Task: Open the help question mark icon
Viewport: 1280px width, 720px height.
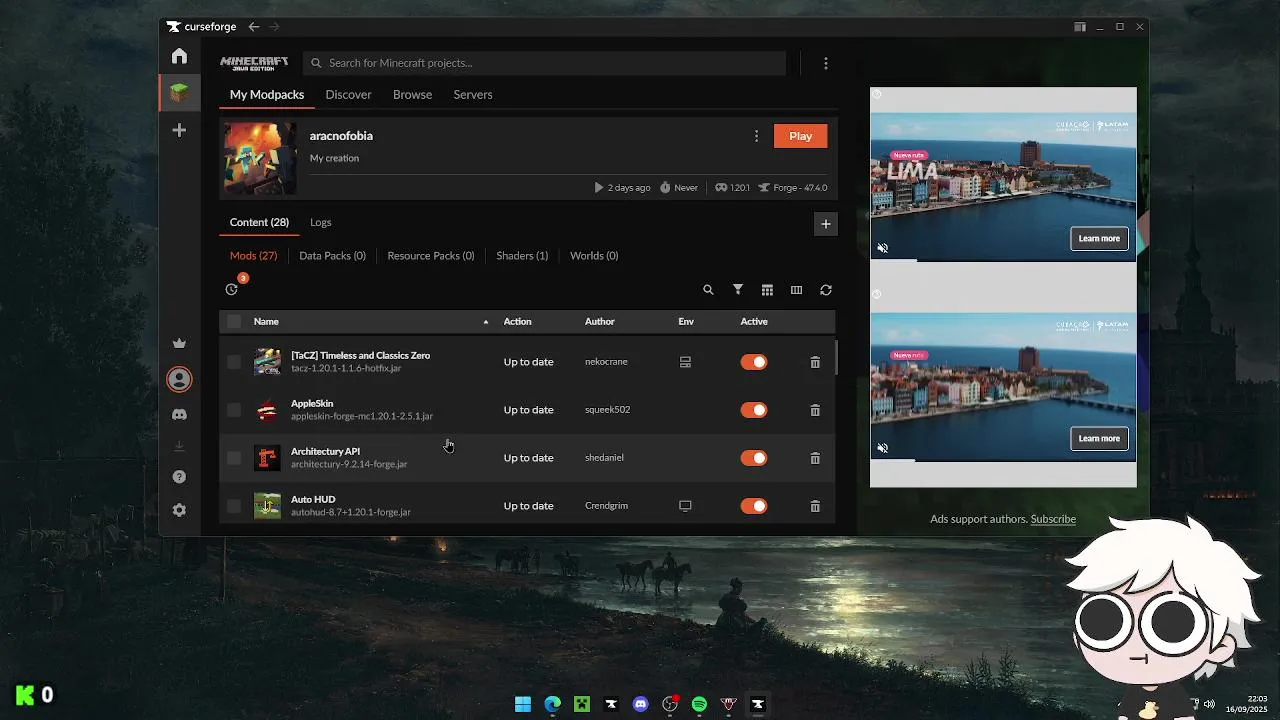Action: point(179,477)
